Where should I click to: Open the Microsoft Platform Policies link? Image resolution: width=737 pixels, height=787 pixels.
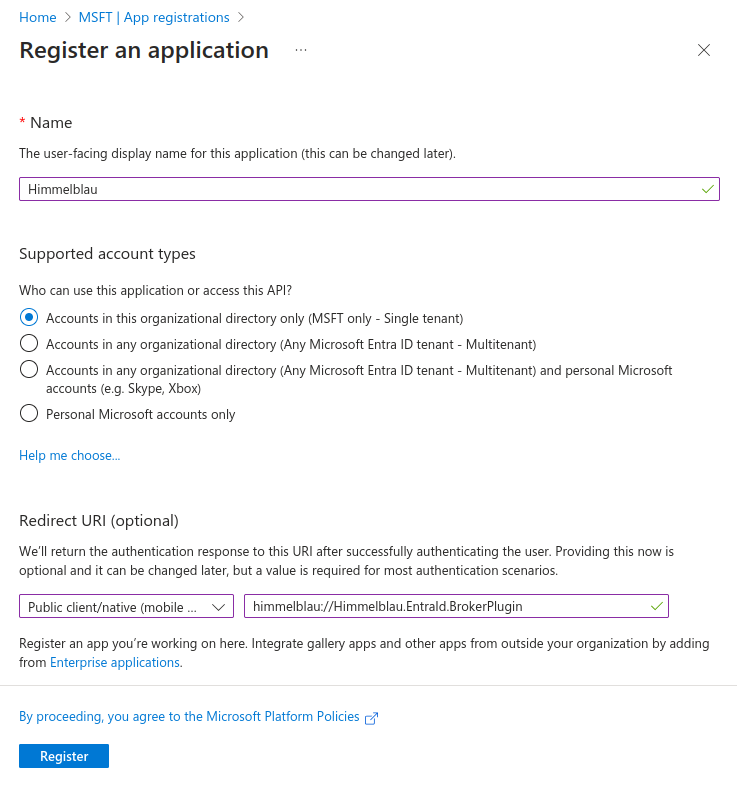189,717
